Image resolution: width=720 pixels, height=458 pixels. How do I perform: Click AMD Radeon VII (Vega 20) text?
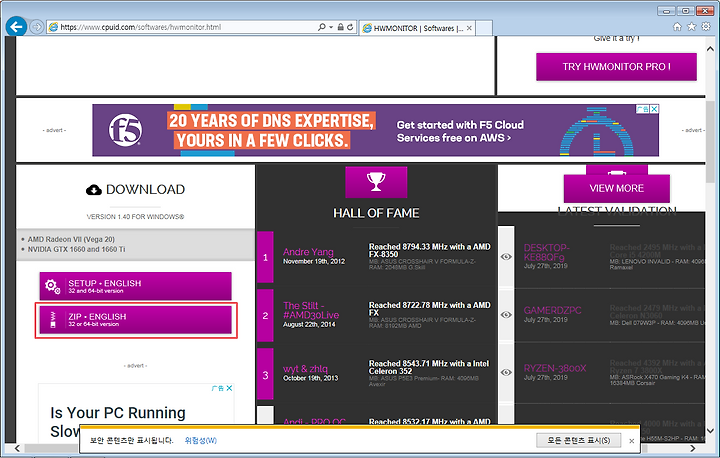coord(71,239)
